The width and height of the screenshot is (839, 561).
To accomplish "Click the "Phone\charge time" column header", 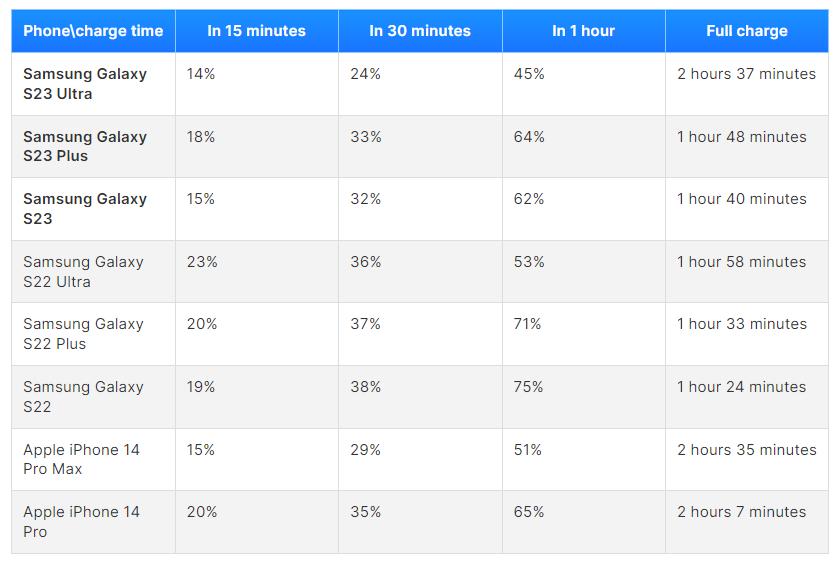I will coord(93,31).
